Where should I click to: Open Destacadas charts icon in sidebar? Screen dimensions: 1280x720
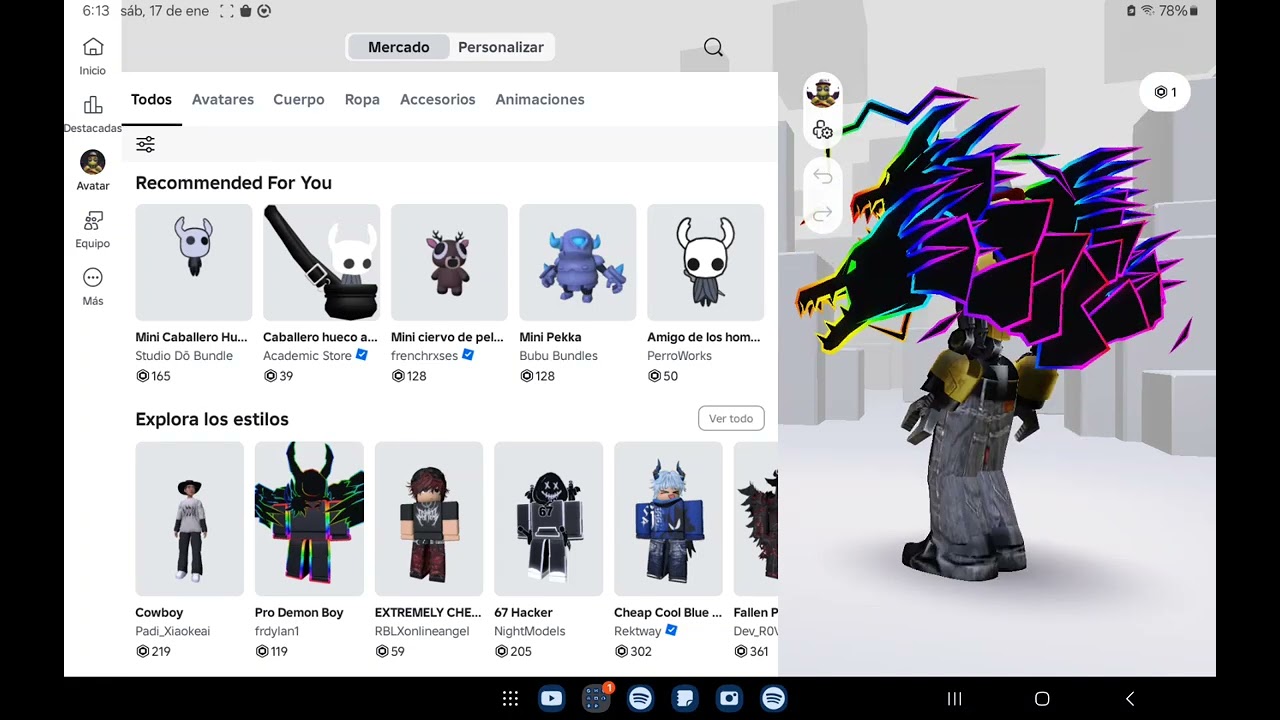click(x=93, y=105)
